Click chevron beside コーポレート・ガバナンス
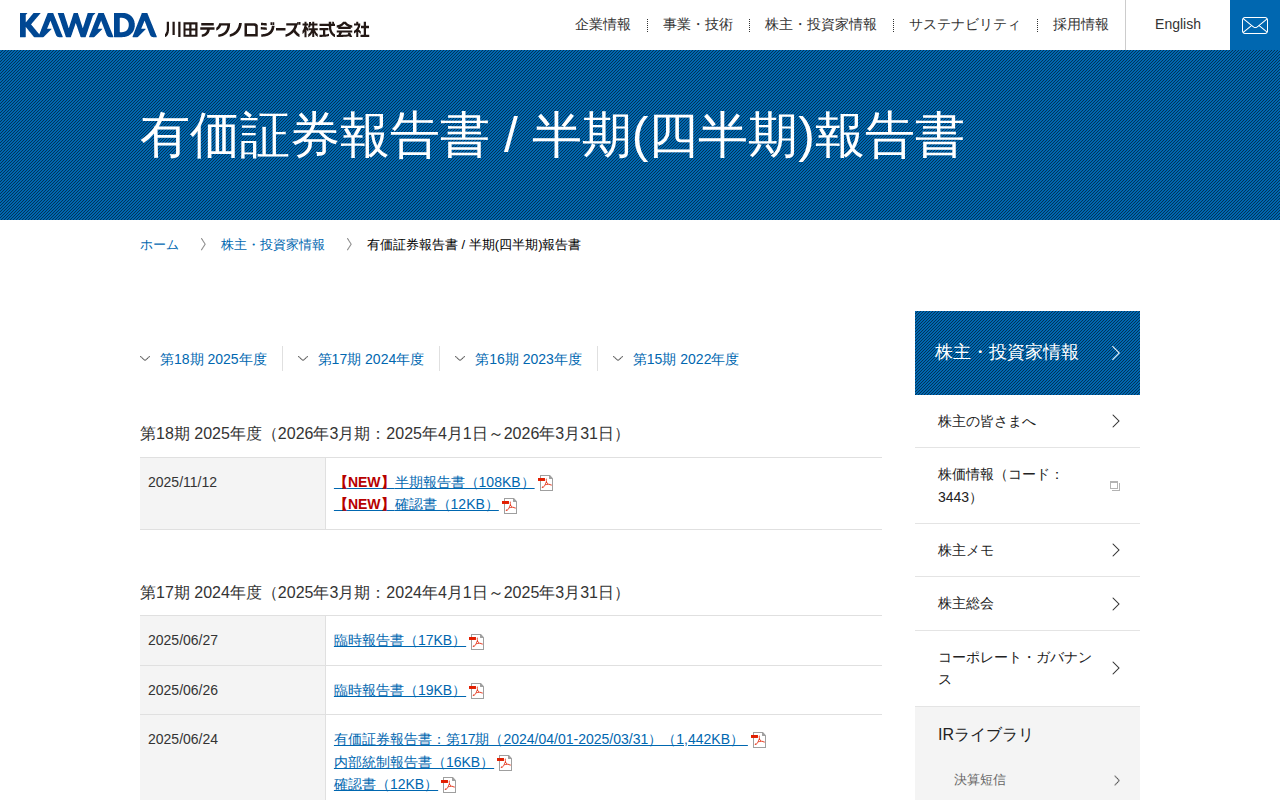The image size is (1280, 800). 1116,668
